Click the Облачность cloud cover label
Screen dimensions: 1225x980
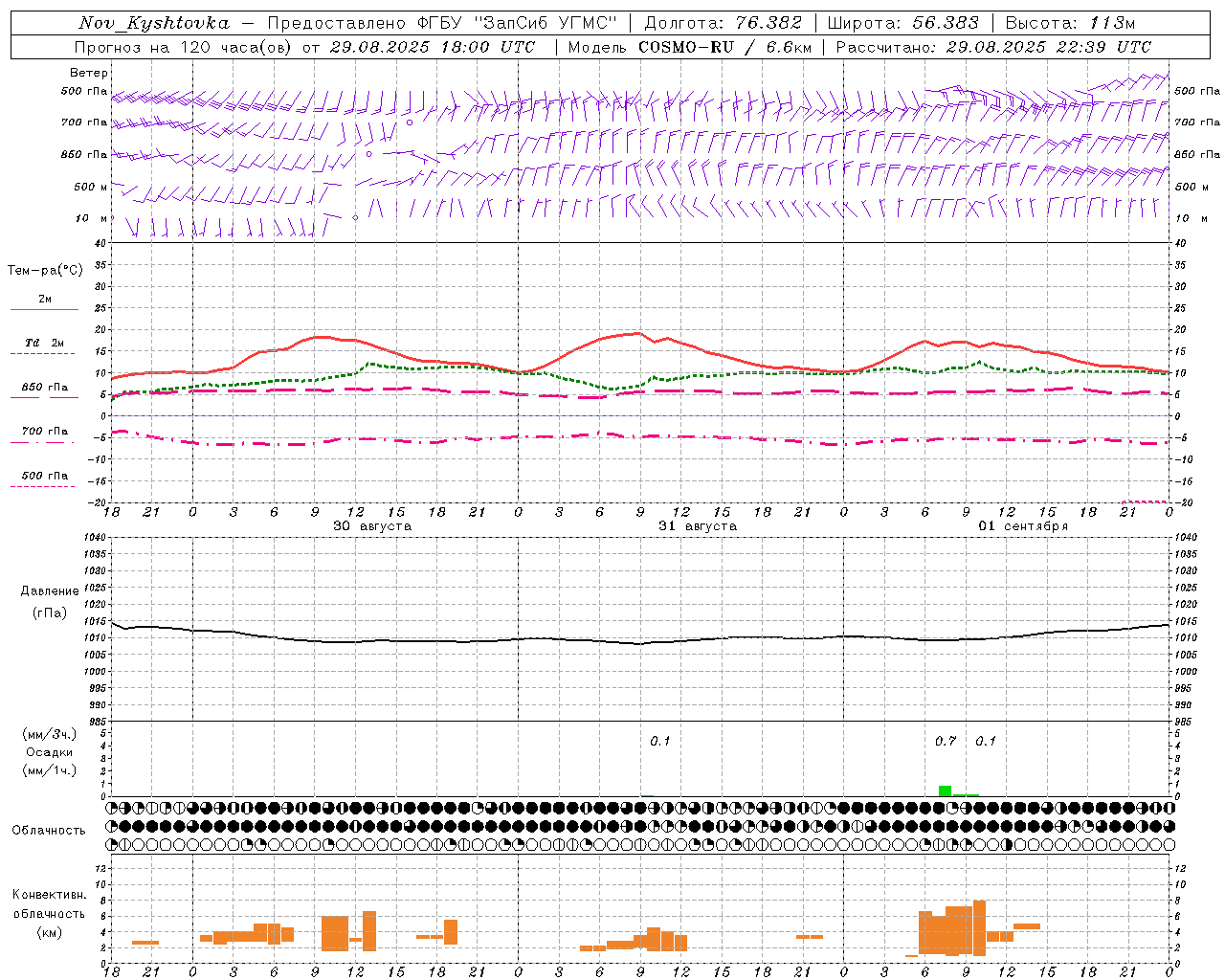coord(49,831)
